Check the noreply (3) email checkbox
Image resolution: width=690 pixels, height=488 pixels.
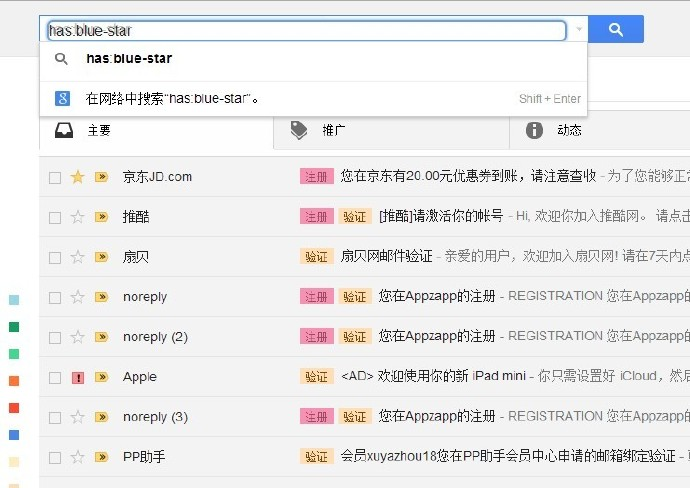point(55,418)
